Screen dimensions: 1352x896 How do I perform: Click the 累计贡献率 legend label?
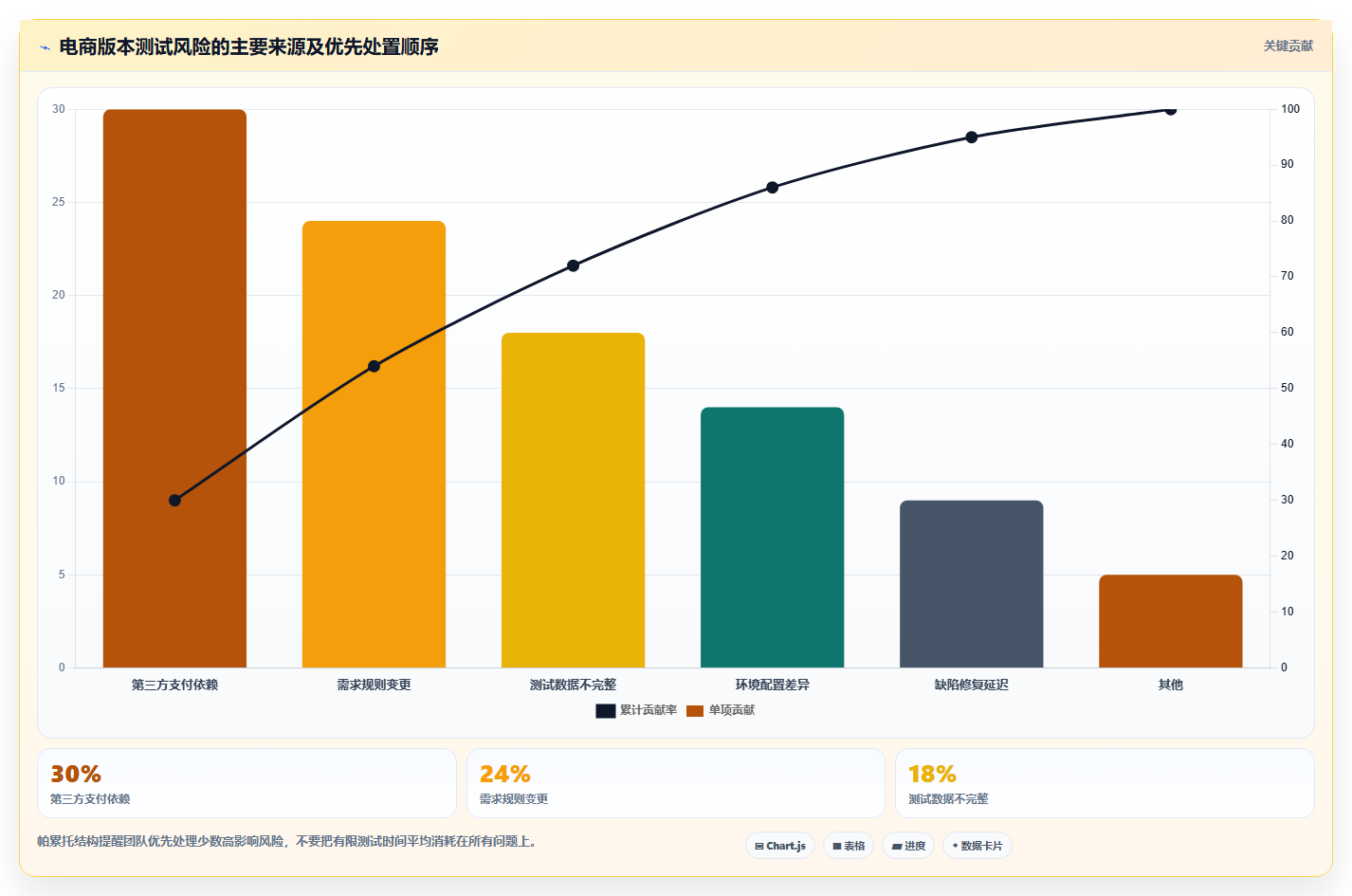point(649,710)
